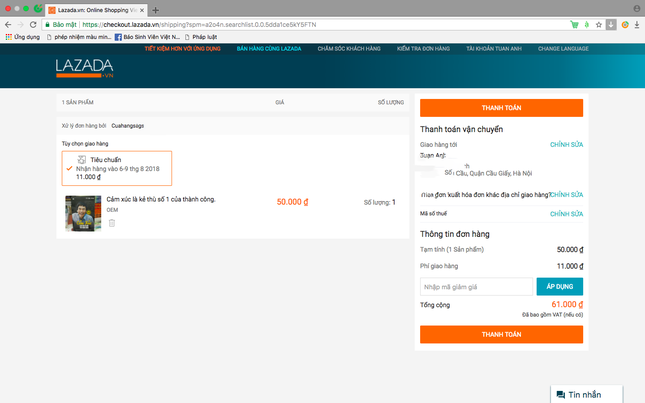Click the trash icon under the product
This screenshot has width=645, height=403.
pos(112,223)
